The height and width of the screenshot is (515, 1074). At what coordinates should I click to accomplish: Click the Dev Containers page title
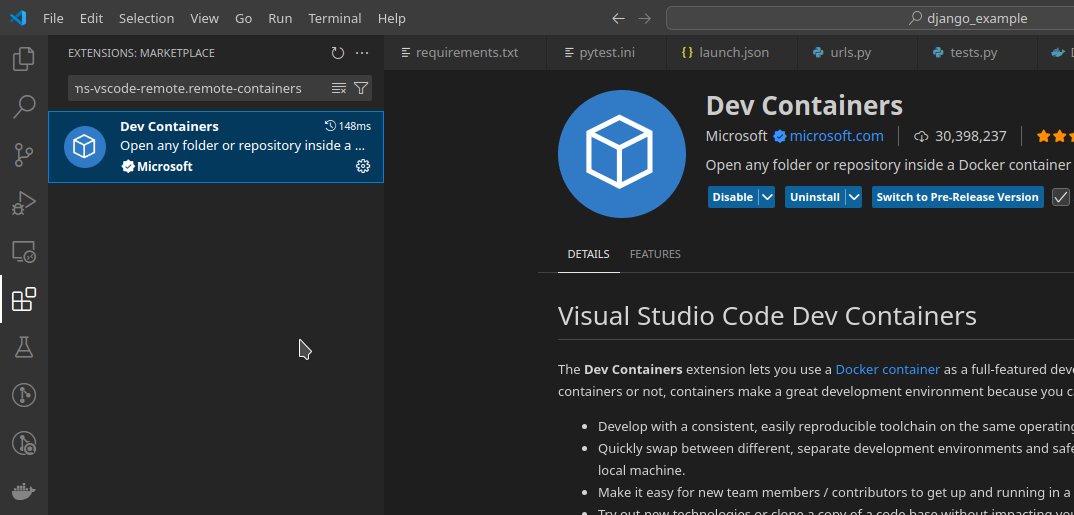804,106
